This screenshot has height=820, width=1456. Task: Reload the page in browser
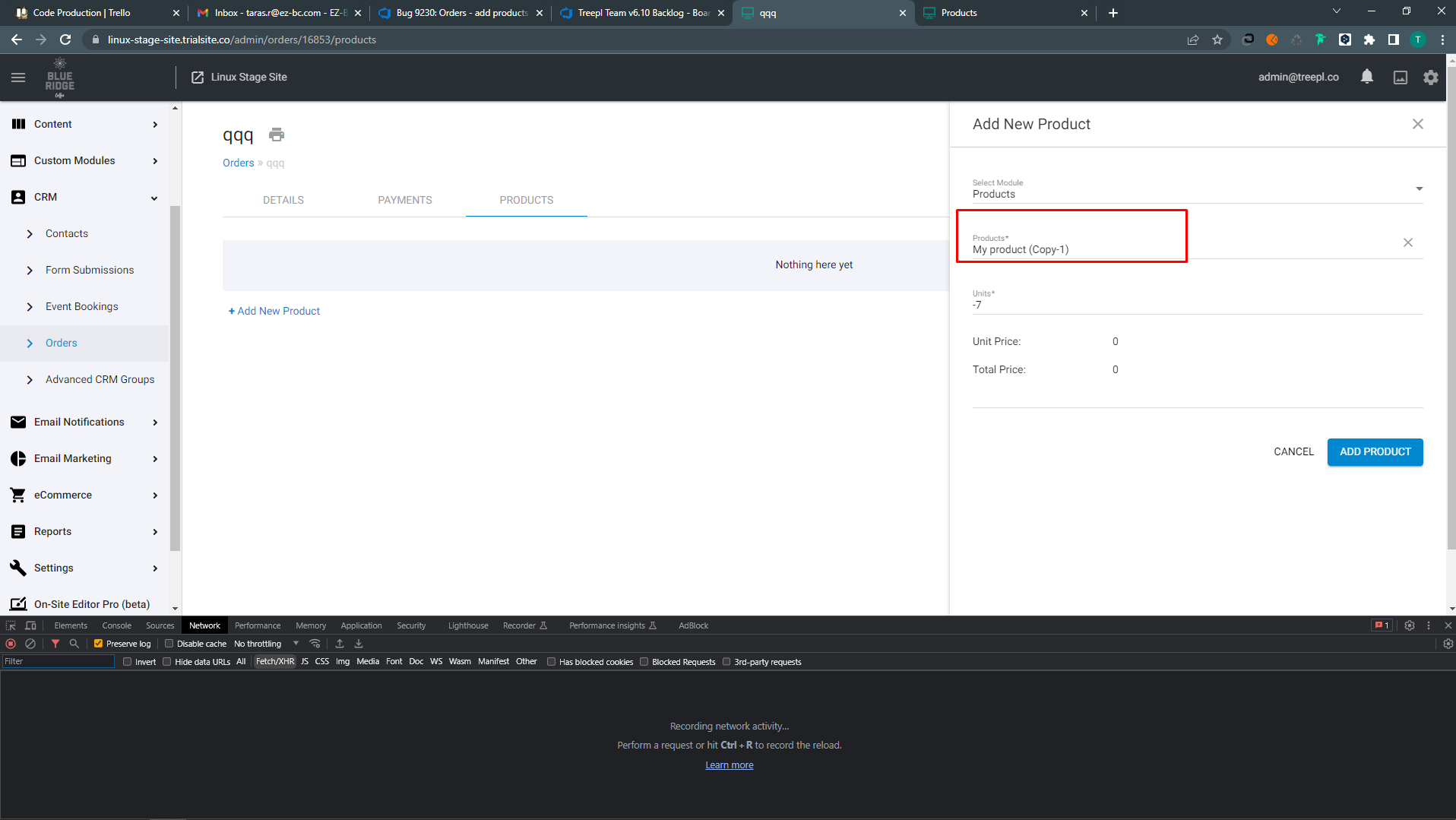pyautogui.click(x=65, y=40)
